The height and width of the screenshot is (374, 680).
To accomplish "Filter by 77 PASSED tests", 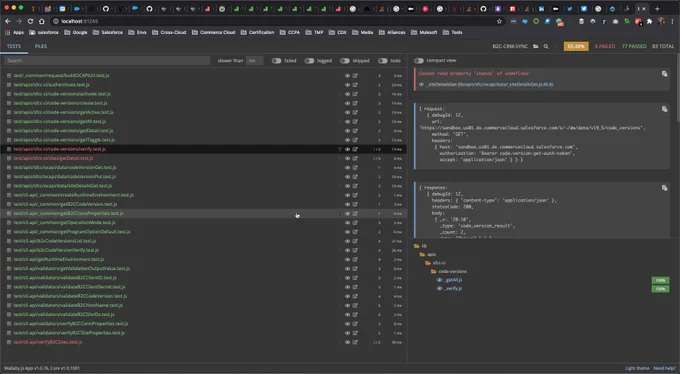I will 634,46.
